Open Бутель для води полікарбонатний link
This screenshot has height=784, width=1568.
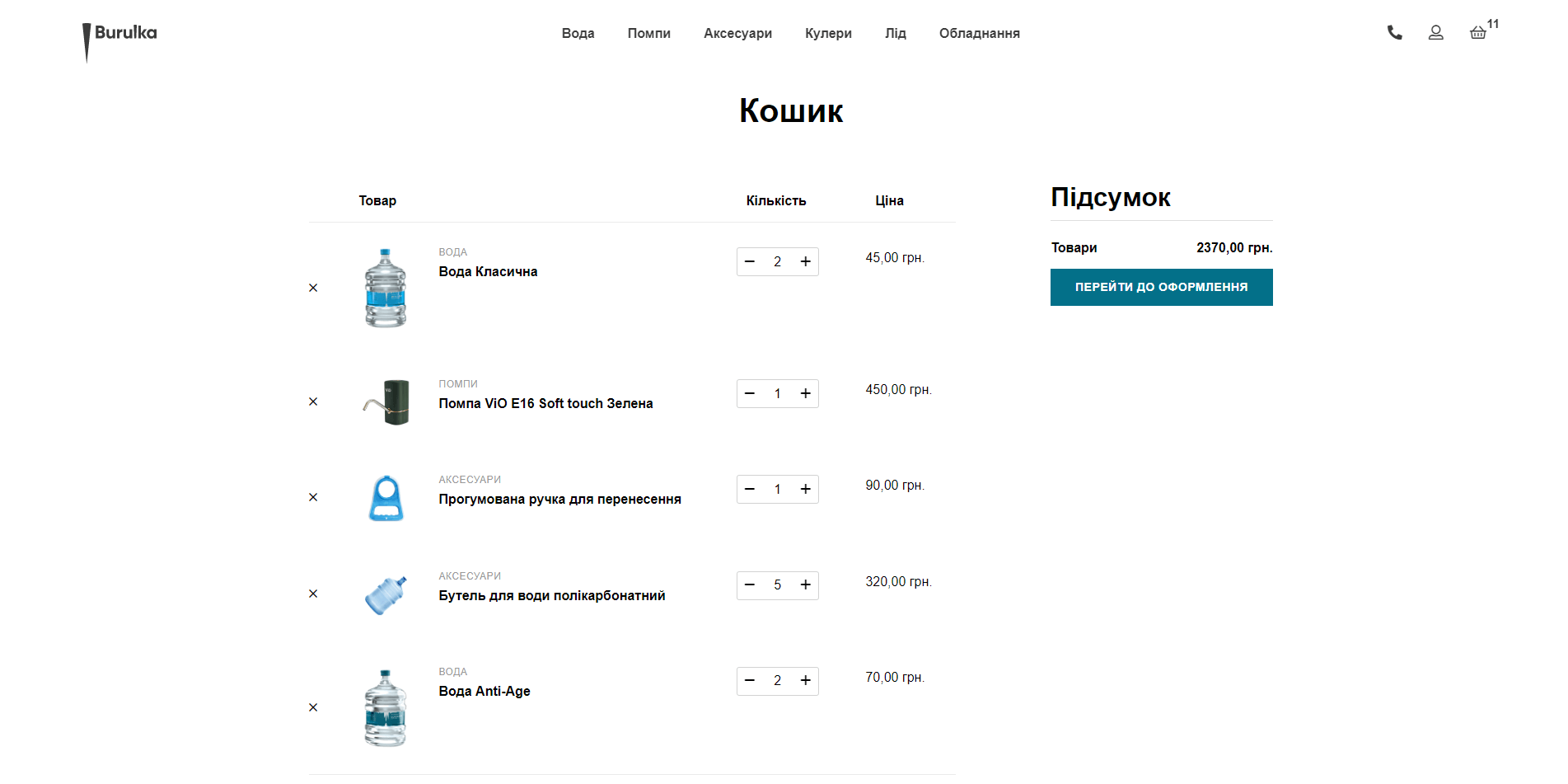click(551, 595)
